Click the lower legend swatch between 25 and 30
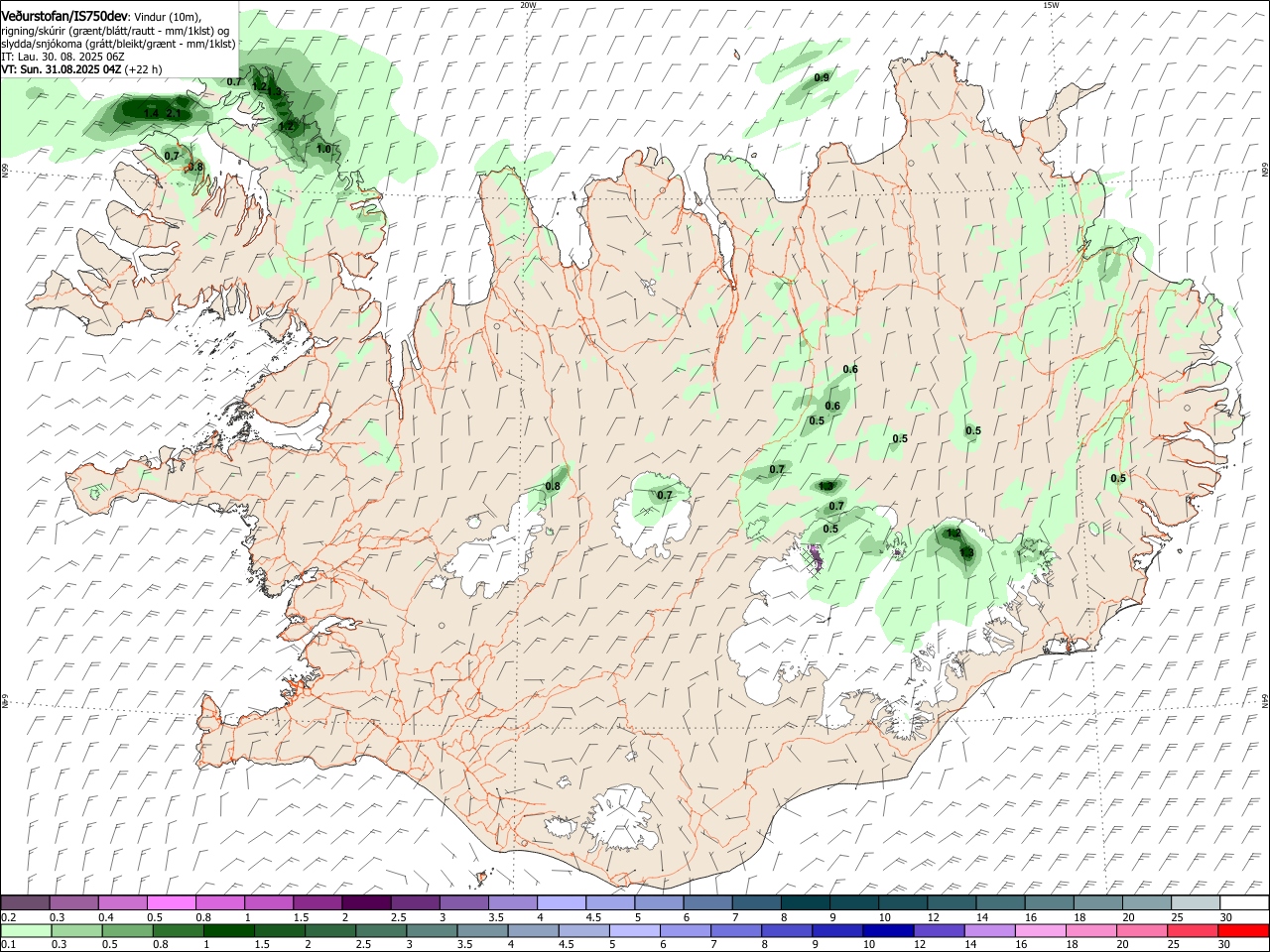Image resolution: width=1270 pixels, height=952 pixels. click(x=1192, y=930)
